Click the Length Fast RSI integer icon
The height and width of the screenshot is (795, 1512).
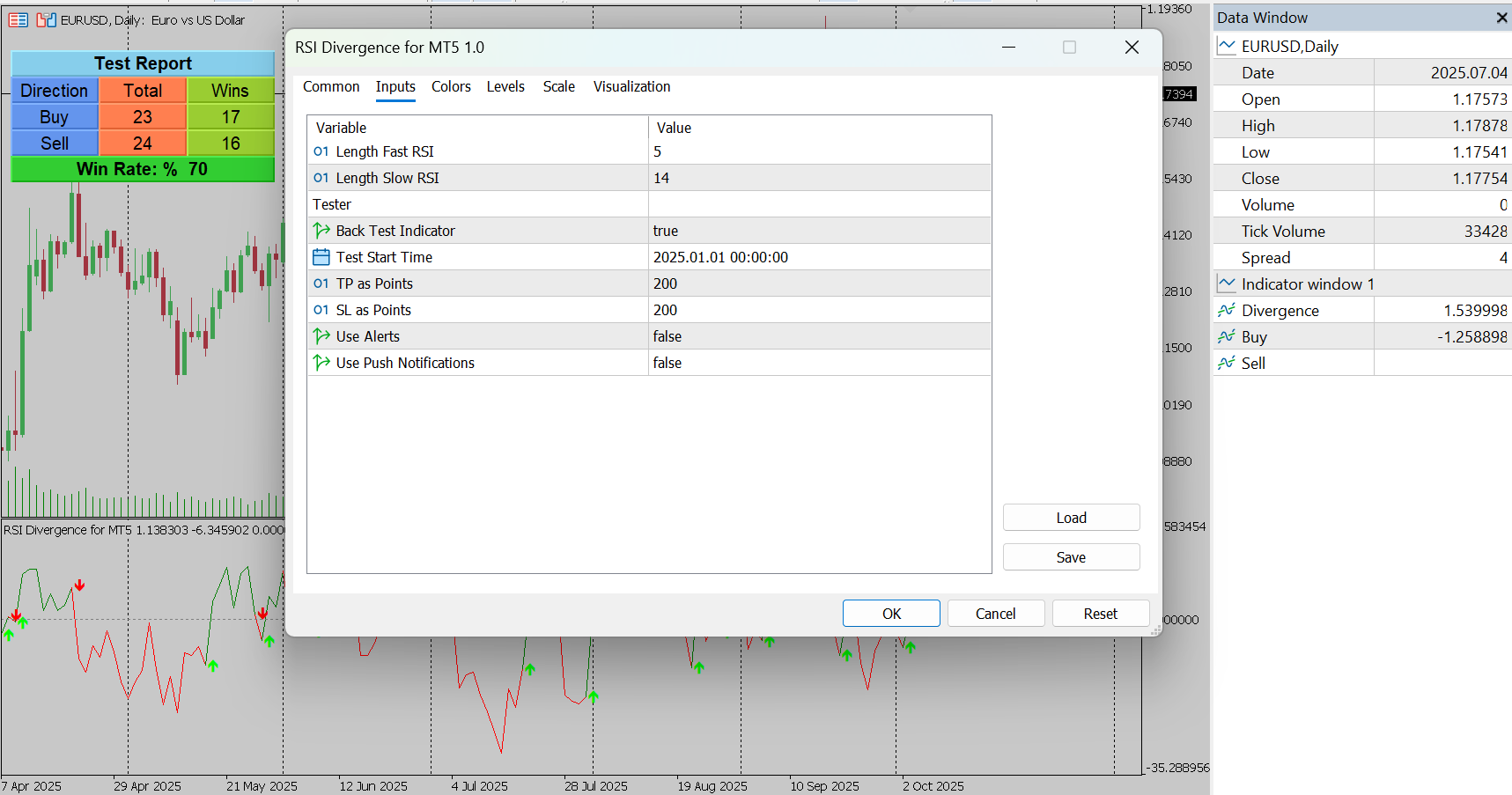pos(321,151)
